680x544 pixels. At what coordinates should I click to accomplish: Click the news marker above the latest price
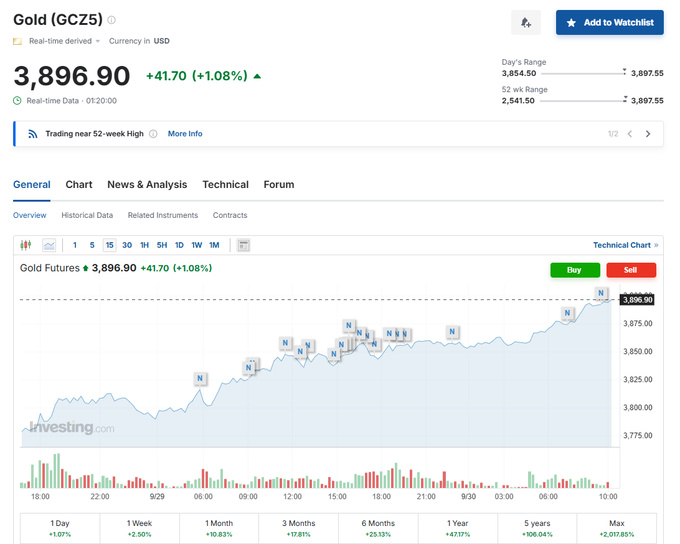[x=601, y=293]
